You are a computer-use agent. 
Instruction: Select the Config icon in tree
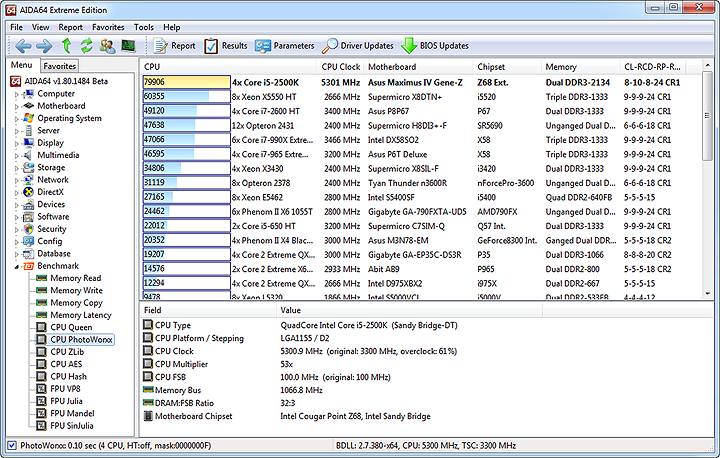(x=28, y=241)
